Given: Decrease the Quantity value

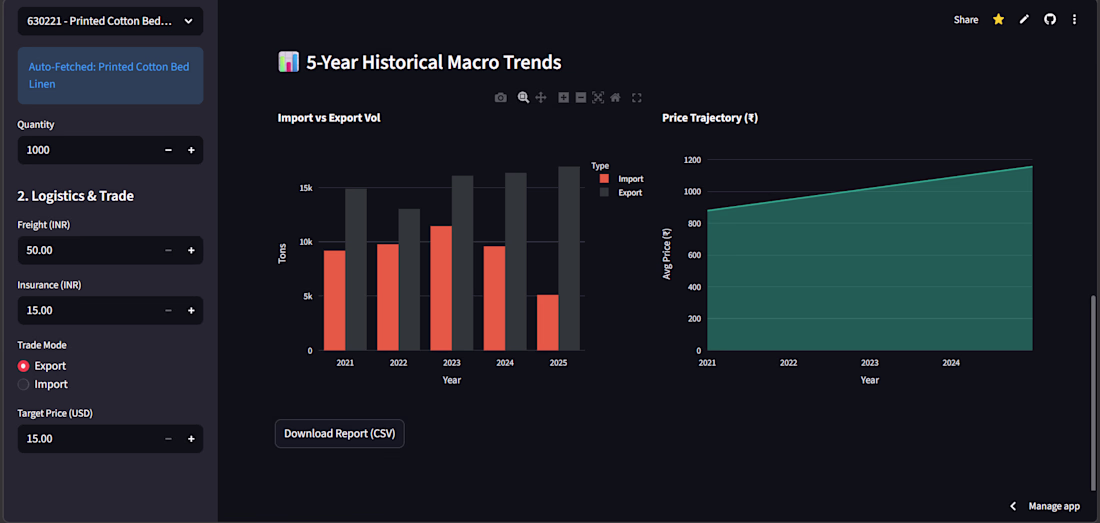Looking at the screenshot, I should 168,150.
